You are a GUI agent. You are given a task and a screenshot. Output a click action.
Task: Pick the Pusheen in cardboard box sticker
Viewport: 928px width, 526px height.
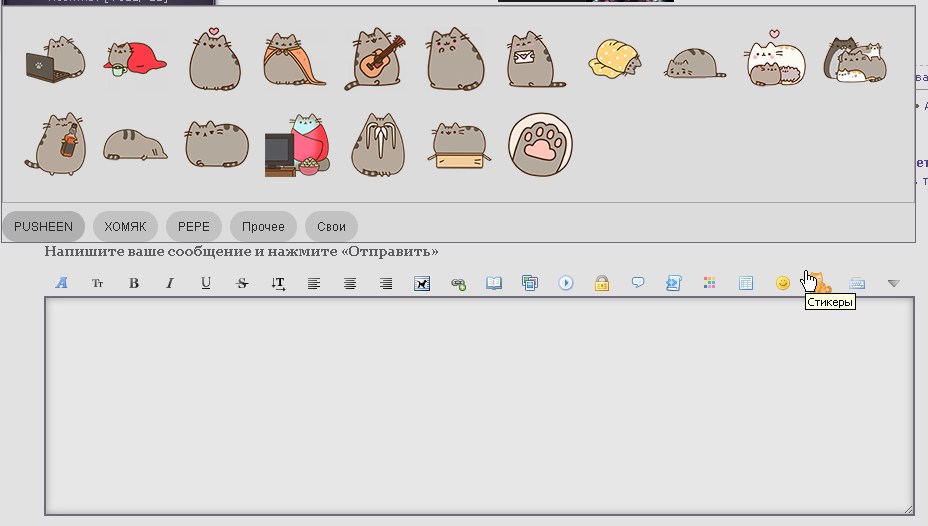pyautogui.click(x=459, y=145)
